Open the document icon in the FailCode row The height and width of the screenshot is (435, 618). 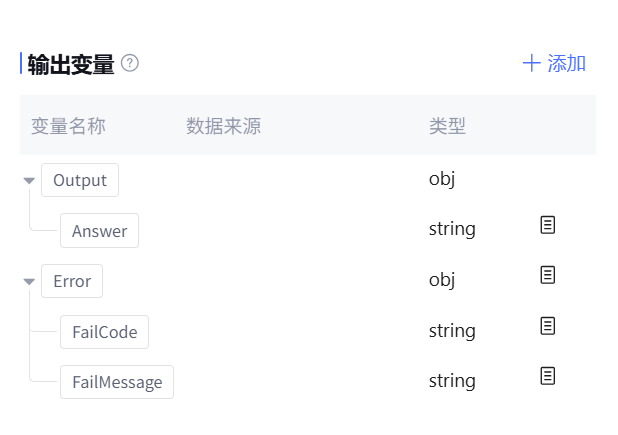click(547, 326)
